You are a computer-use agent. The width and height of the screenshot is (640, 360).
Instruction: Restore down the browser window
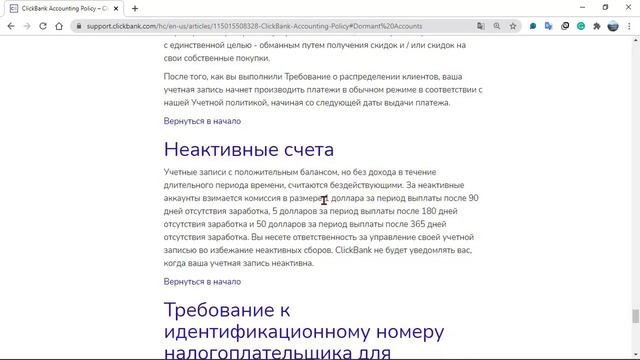[x=605, y=7]
